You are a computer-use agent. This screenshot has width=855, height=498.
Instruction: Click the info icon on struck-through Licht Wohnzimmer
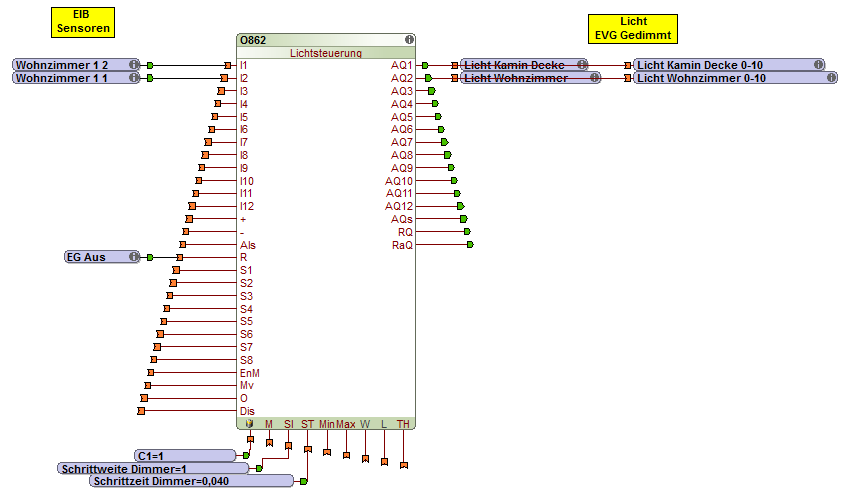tap(594, 78)
